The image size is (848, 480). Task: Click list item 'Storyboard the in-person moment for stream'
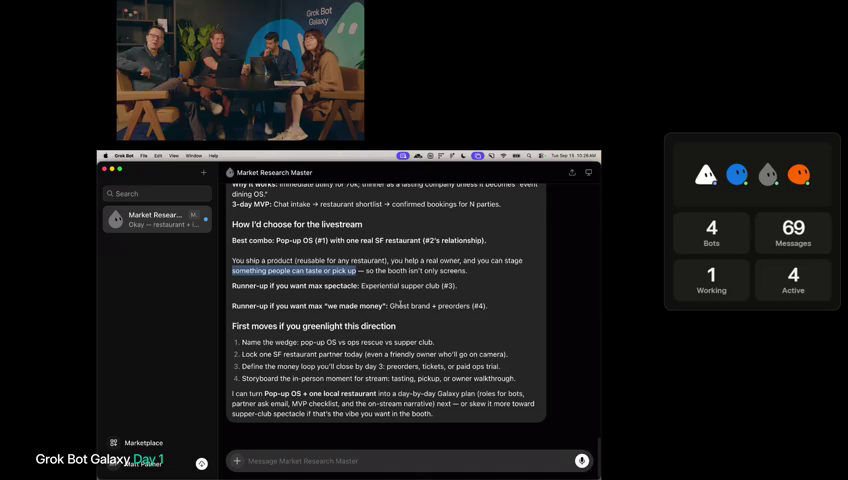(x=378, y=378)
